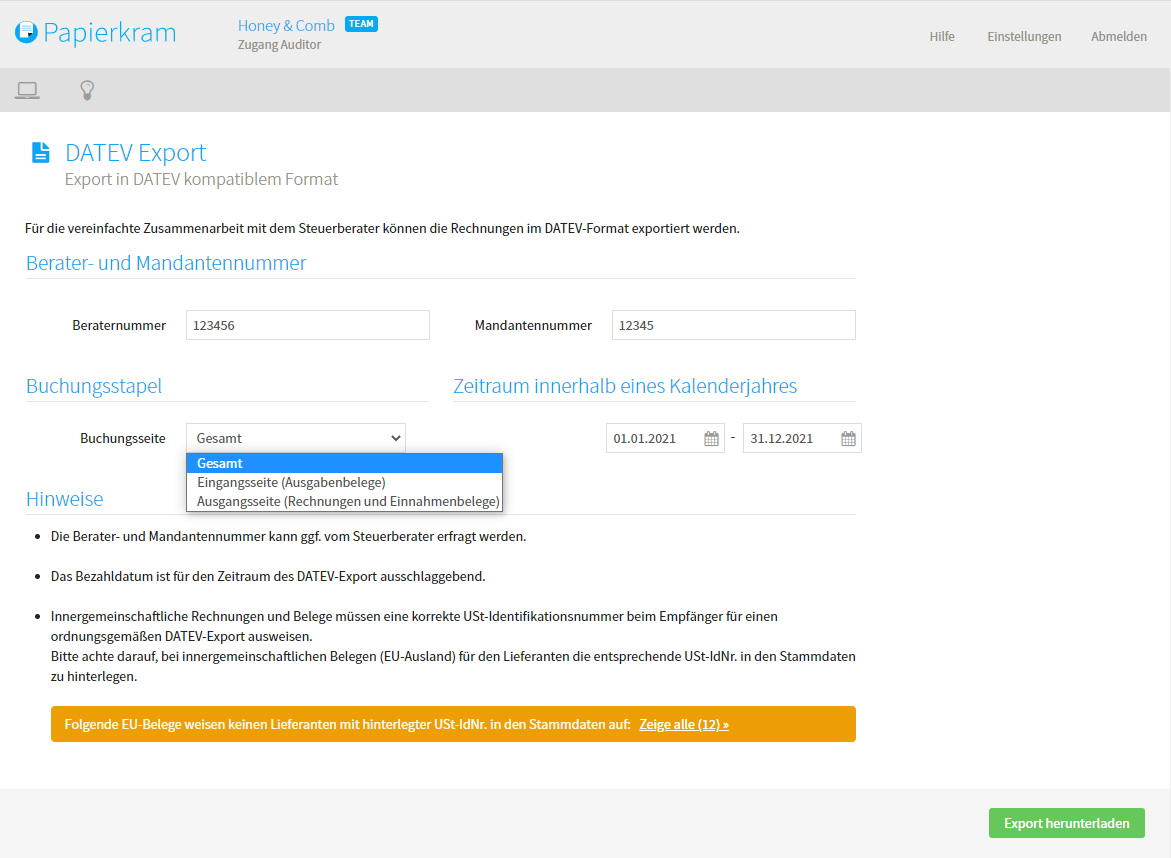
Task: Open the start date calendar picker icon
Action: click(x=711, y=438)
